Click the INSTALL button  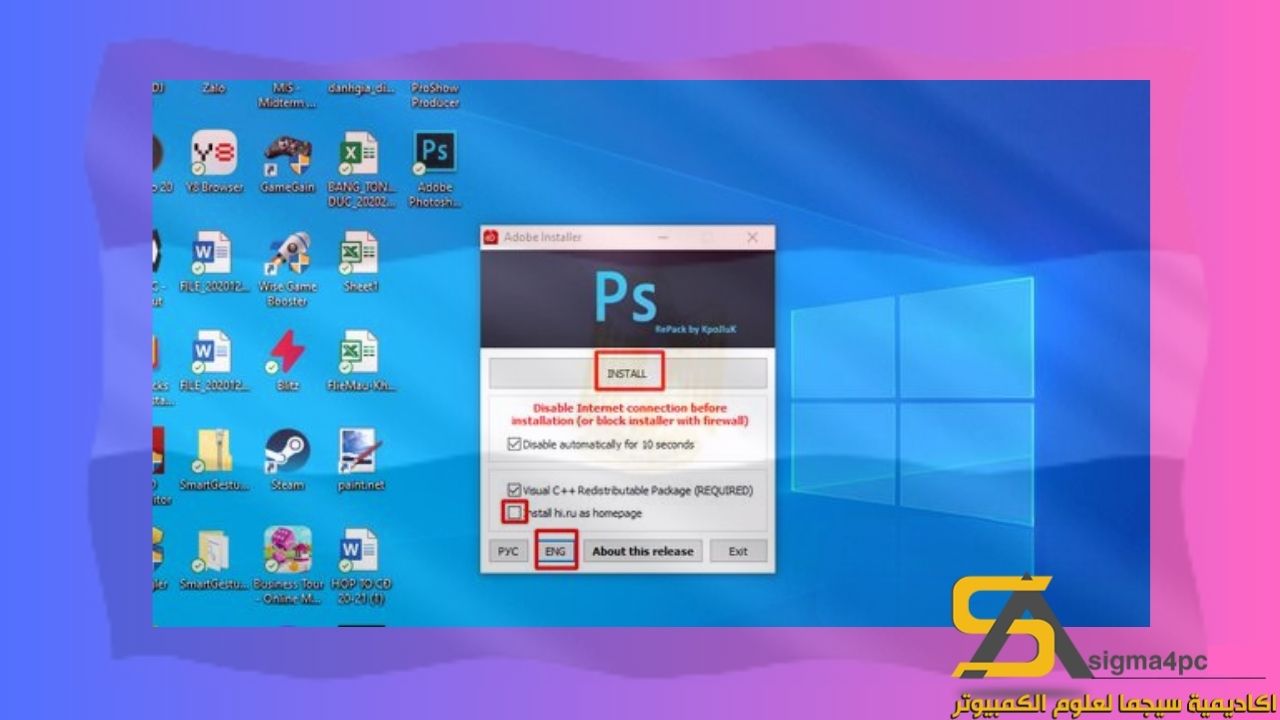click(x=627, y=373)
